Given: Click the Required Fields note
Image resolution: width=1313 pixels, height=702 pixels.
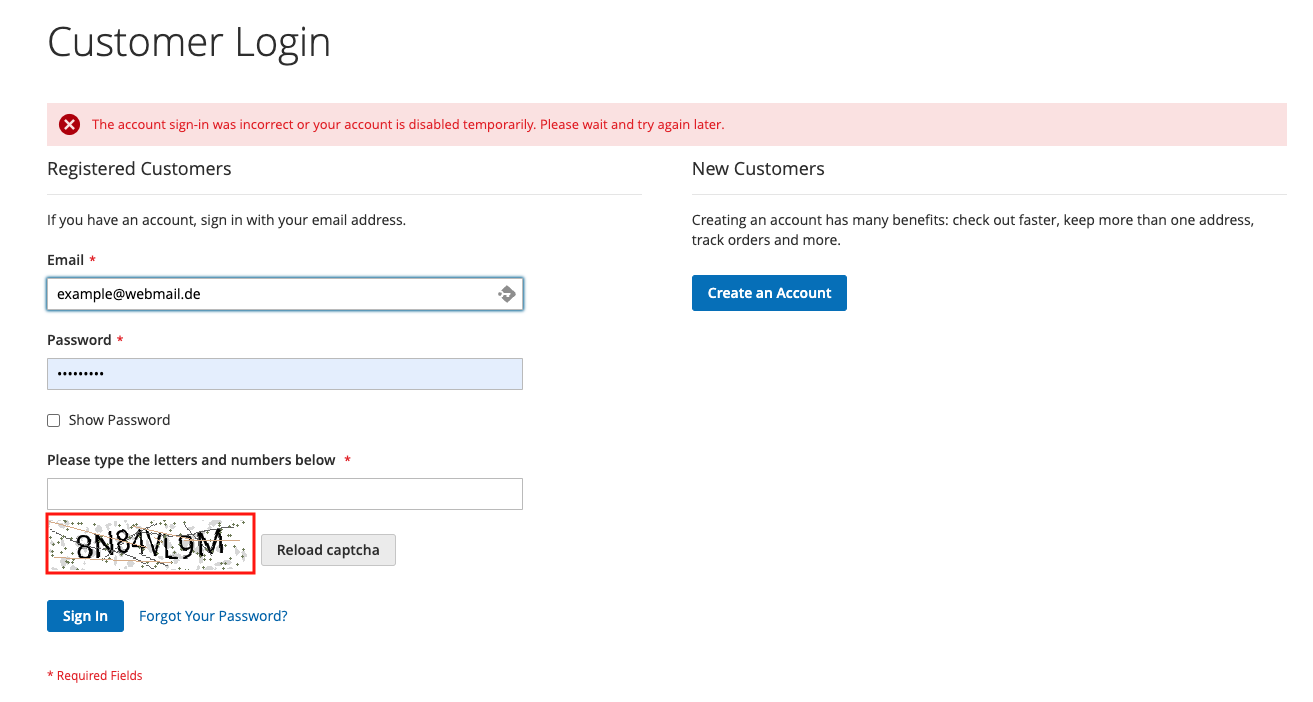Looking at the screenshot, I should 95,676.
